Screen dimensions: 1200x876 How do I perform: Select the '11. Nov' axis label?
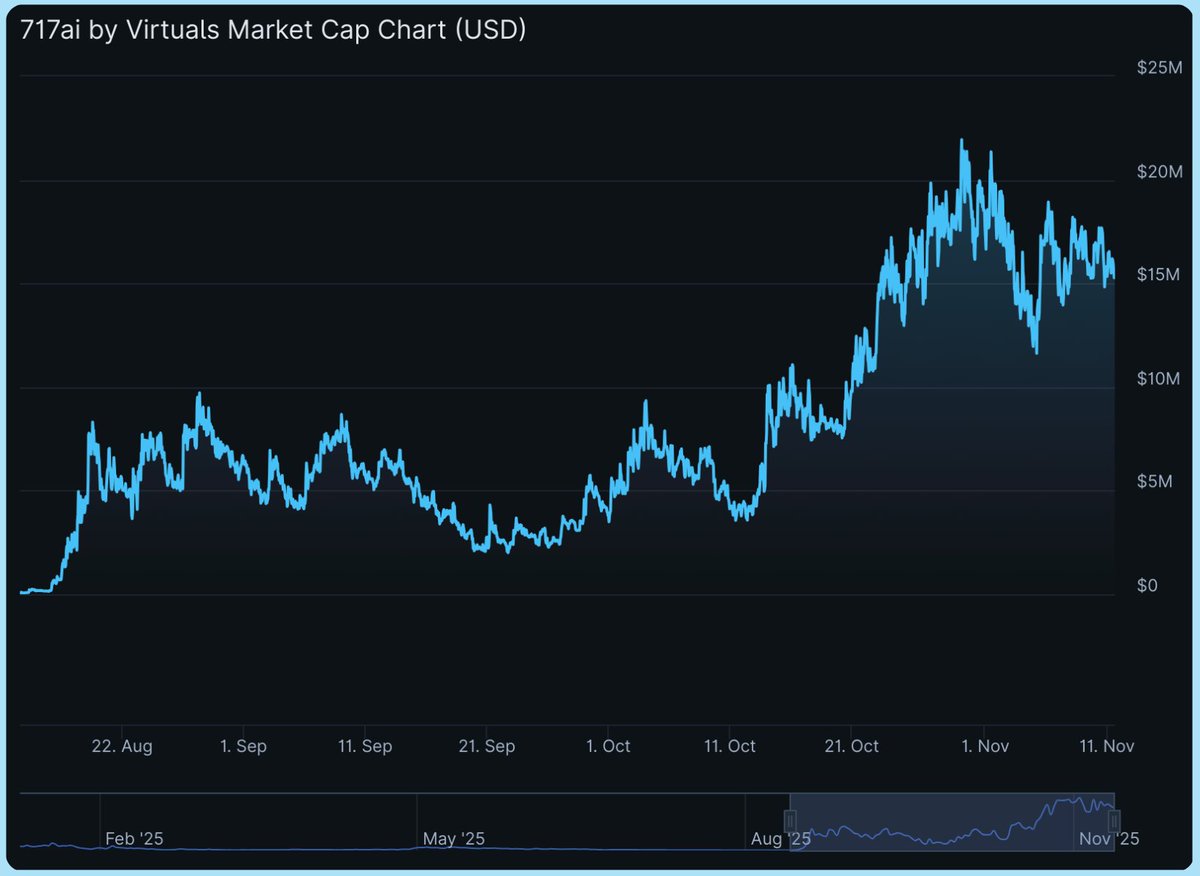[x=1107, y=746]
